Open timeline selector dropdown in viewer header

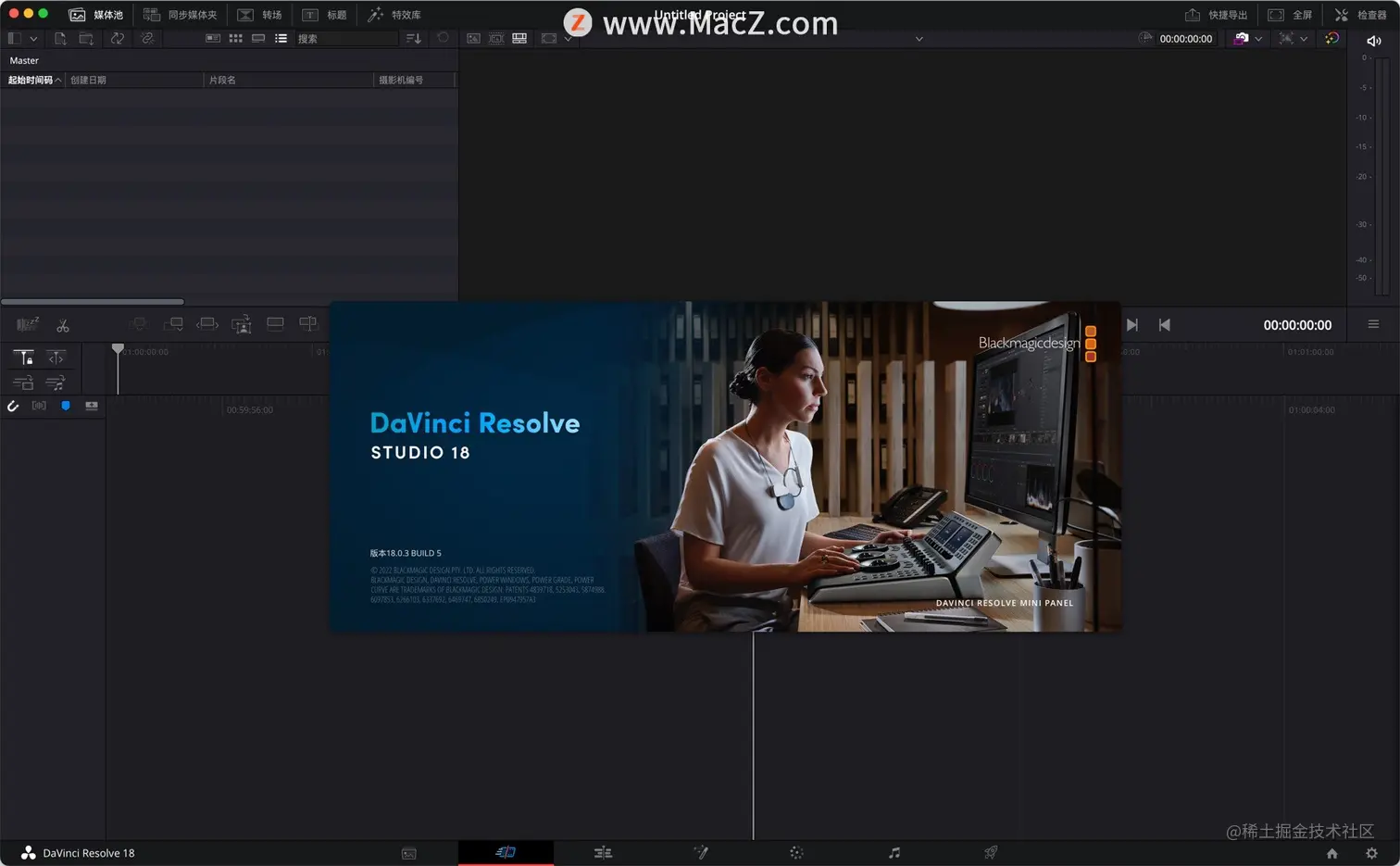919,39
